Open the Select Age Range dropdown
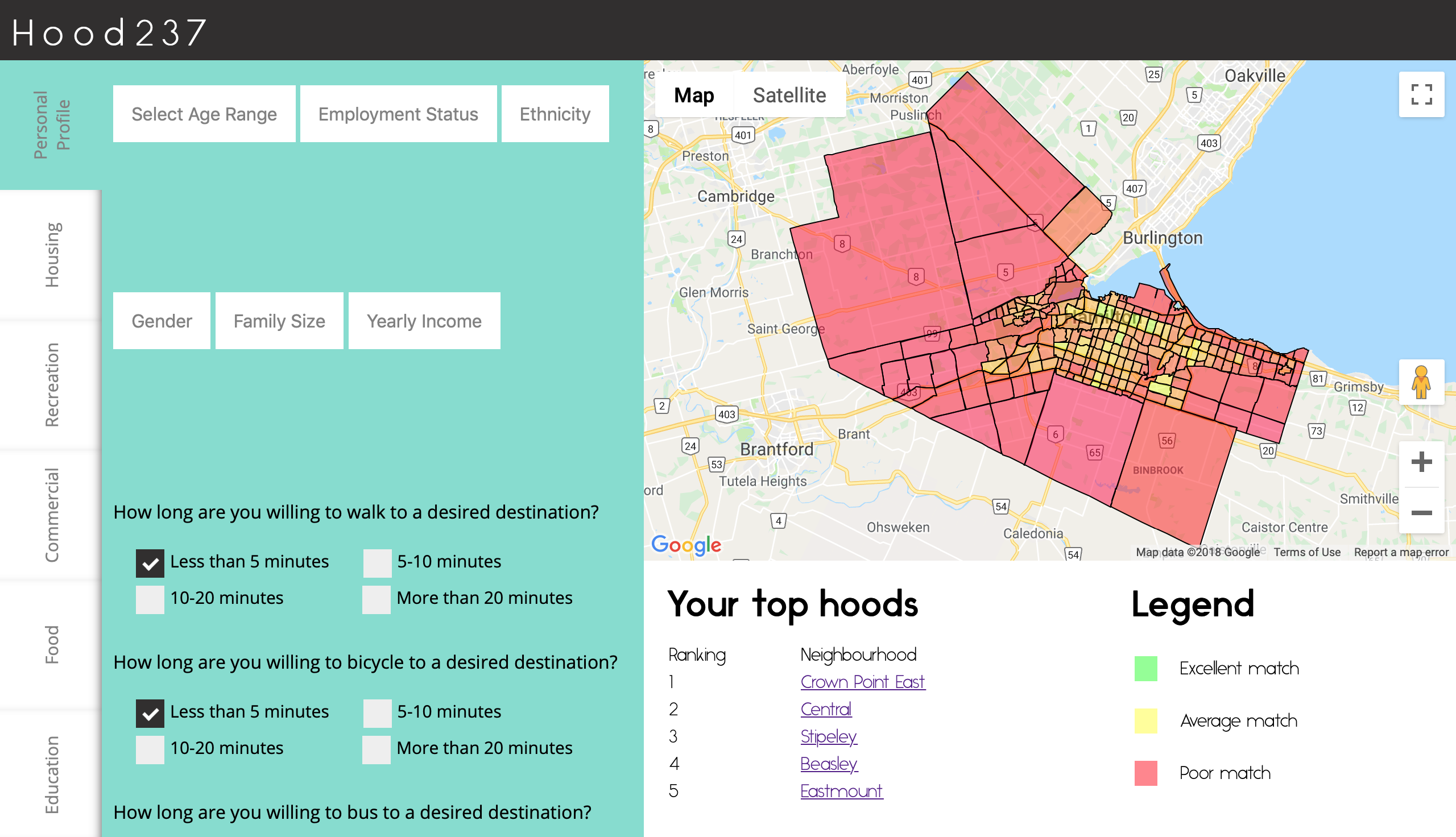Viewport: 1456px width, 837px height. tap(204, 114)
